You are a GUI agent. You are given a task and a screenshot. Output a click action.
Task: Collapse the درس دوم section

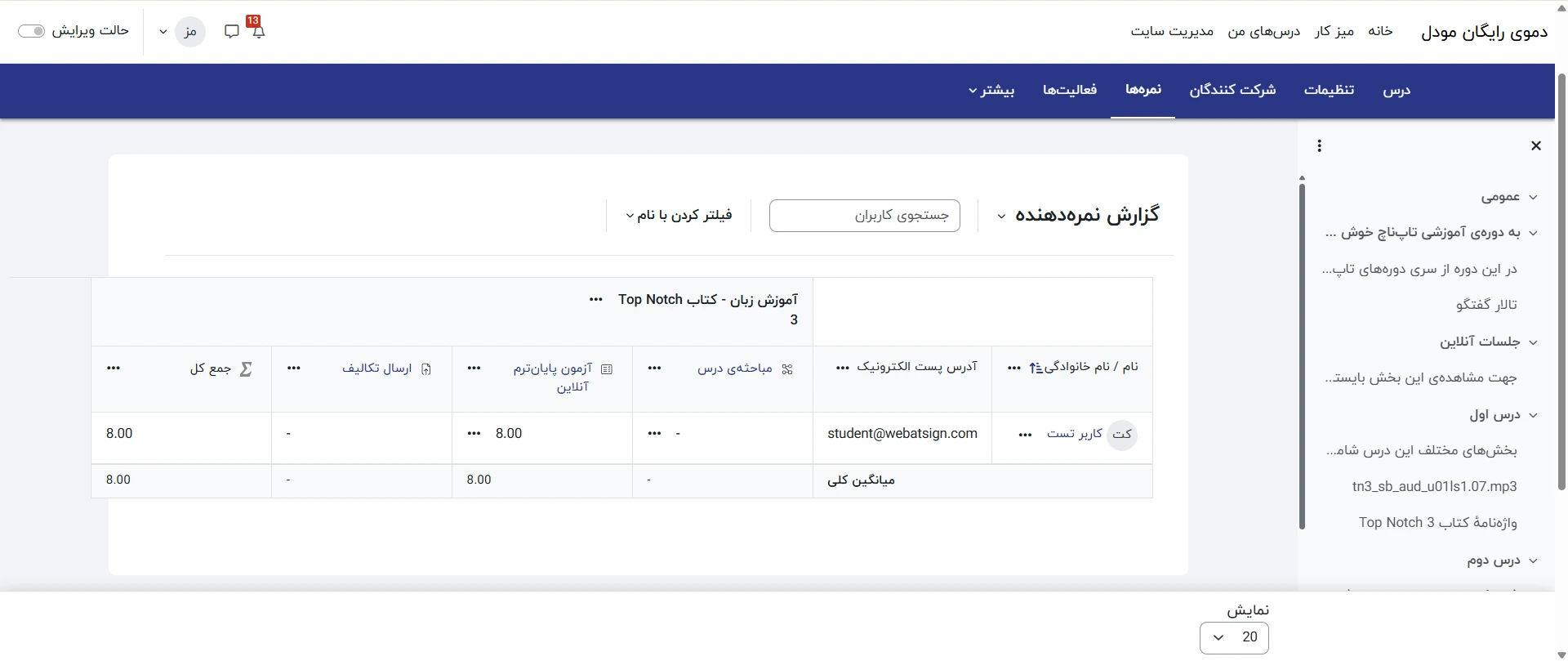(x=1533, y=561)
